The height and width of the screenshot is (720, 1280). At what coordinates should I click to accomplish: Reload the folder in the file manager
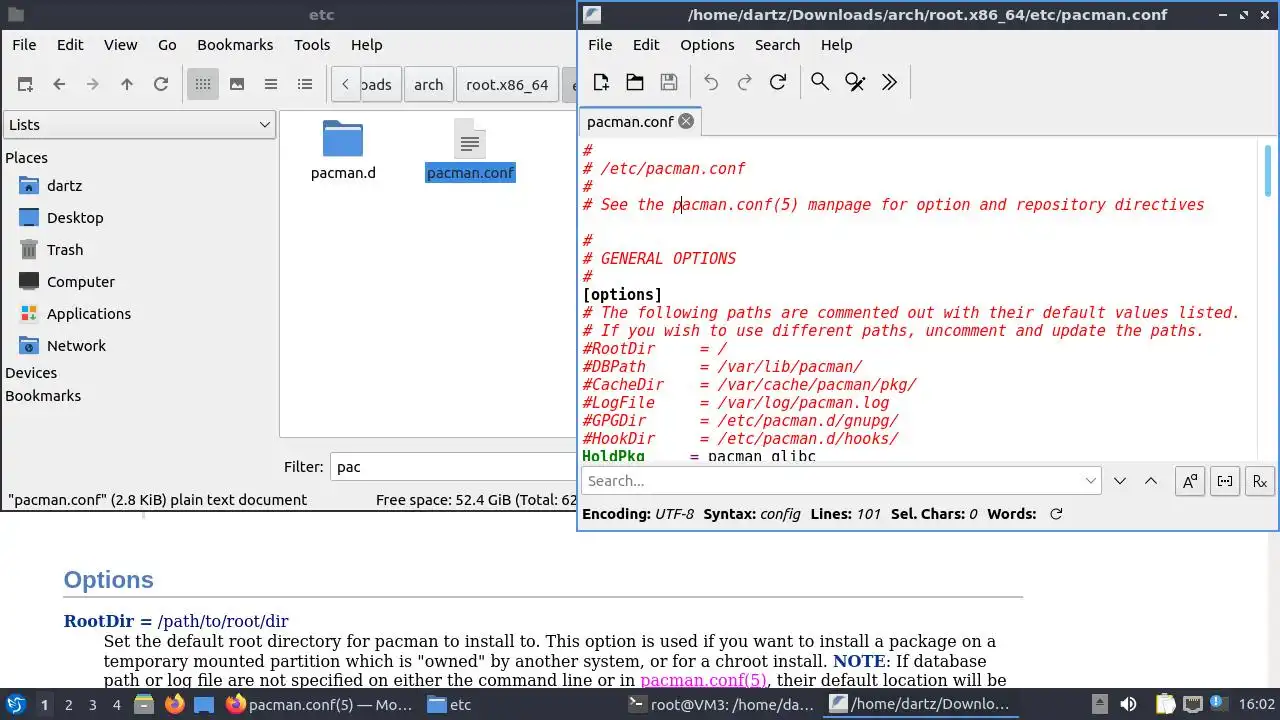click(x=161, y=85)
